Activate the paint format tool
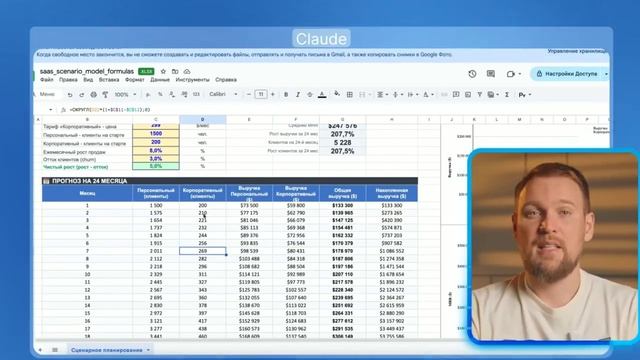Image resolution: width=640 pixels, height=360 pixels. pyautogui.click(x=105, y=95)
